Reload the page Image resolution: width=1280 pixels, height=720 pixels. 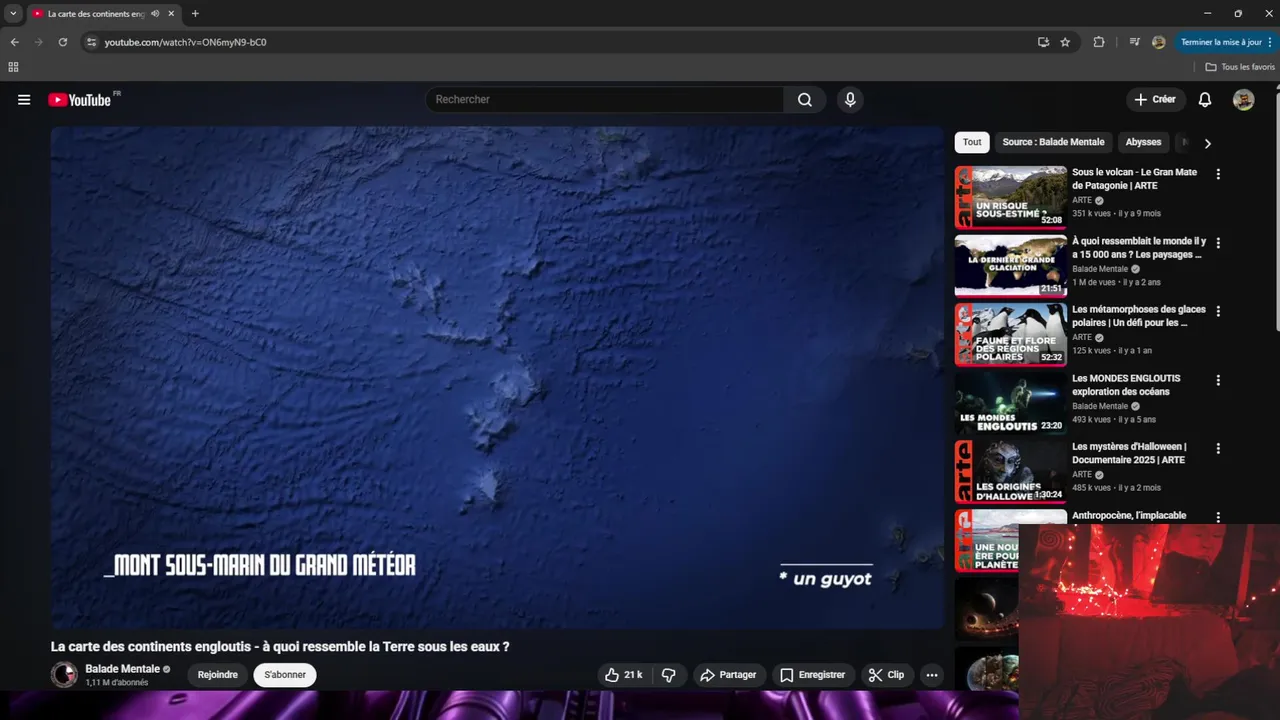click(62, 42)
